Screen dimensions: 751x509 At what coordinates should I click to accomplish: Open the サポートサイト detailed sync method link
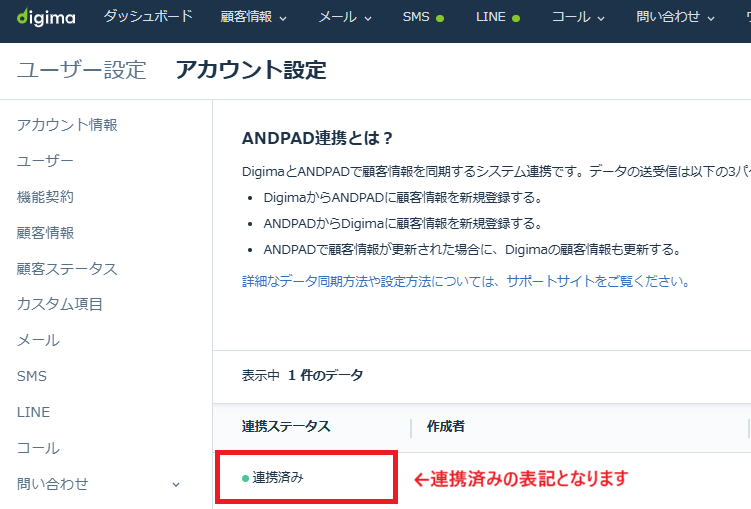466,281
